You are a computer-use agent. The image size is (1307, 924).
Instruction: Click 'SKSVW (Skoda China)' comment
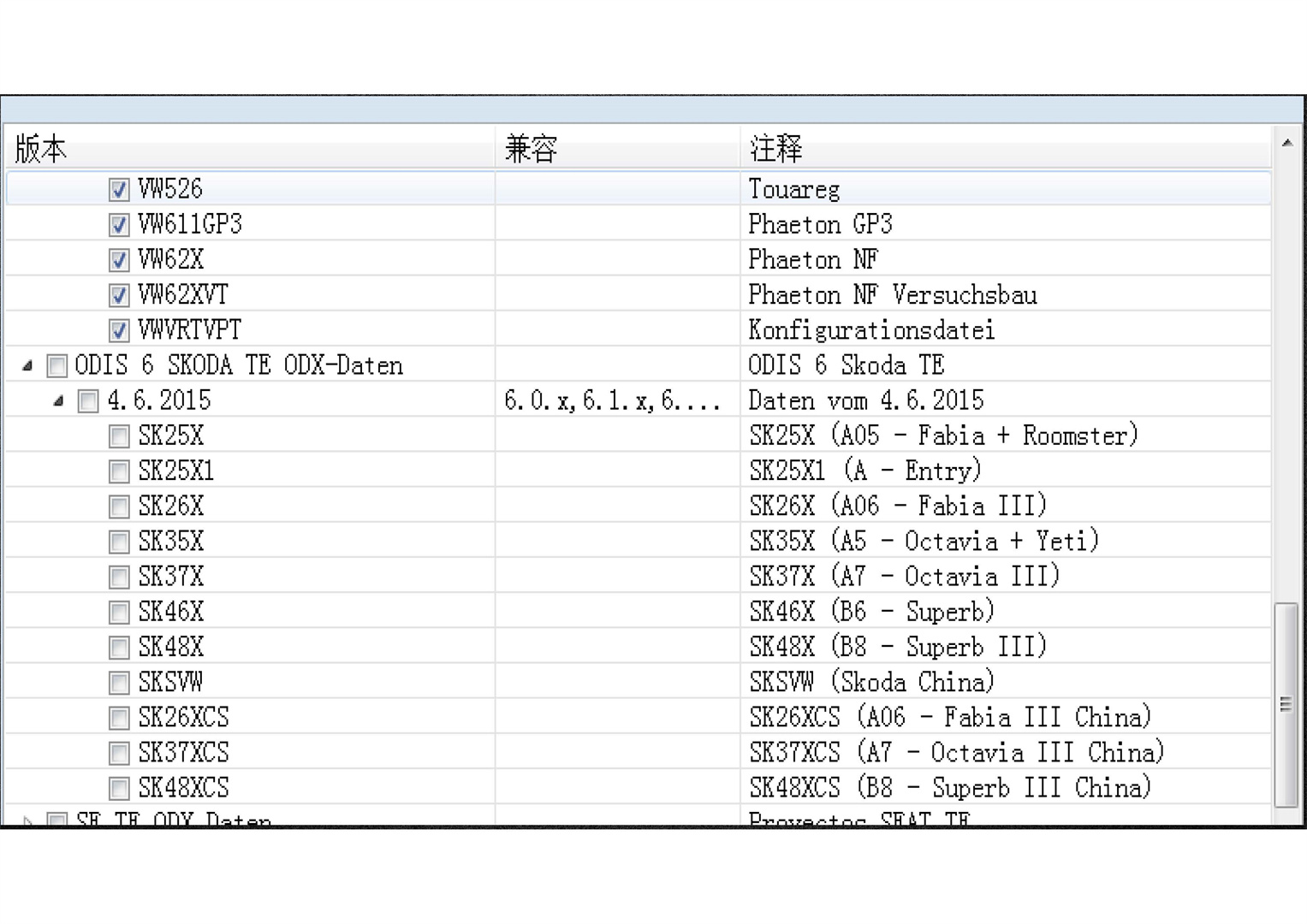(872, 682)
